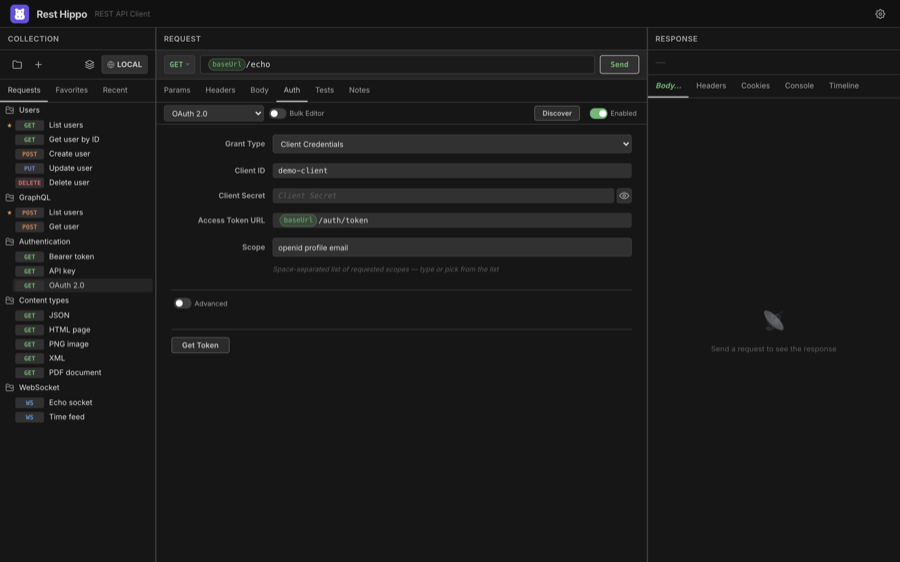Select the Requests tab in Collection
Image resolution: width=900 pixels, height=562 pixels.
pos(24,90)
